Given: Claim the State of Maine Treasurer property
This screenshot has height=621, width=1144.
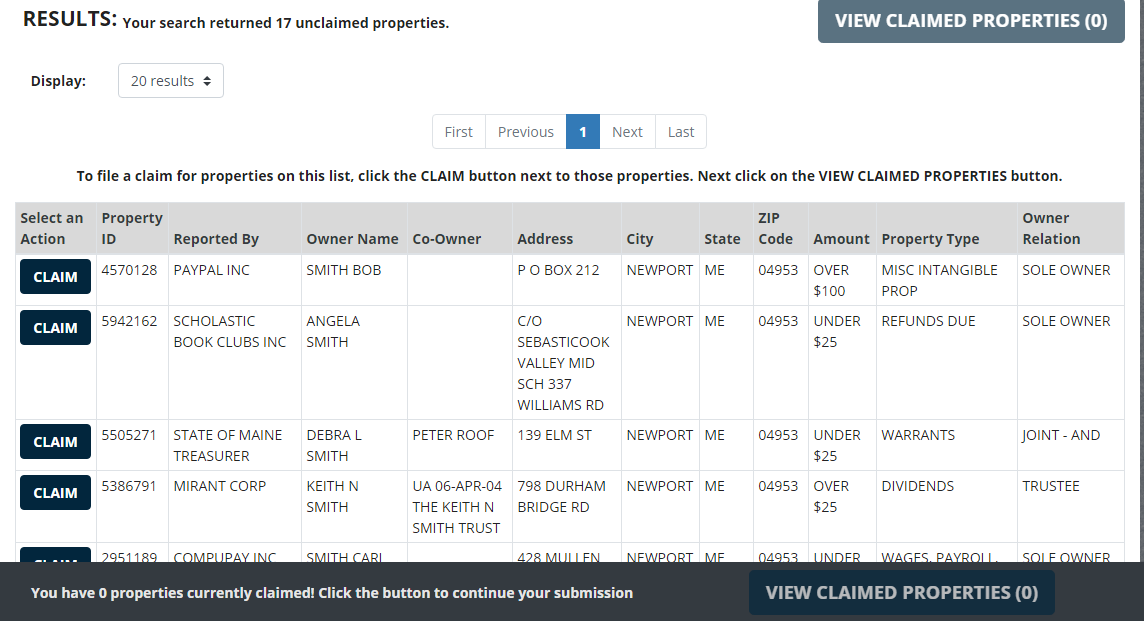Looking at the screenshot, I should [55, 442].
